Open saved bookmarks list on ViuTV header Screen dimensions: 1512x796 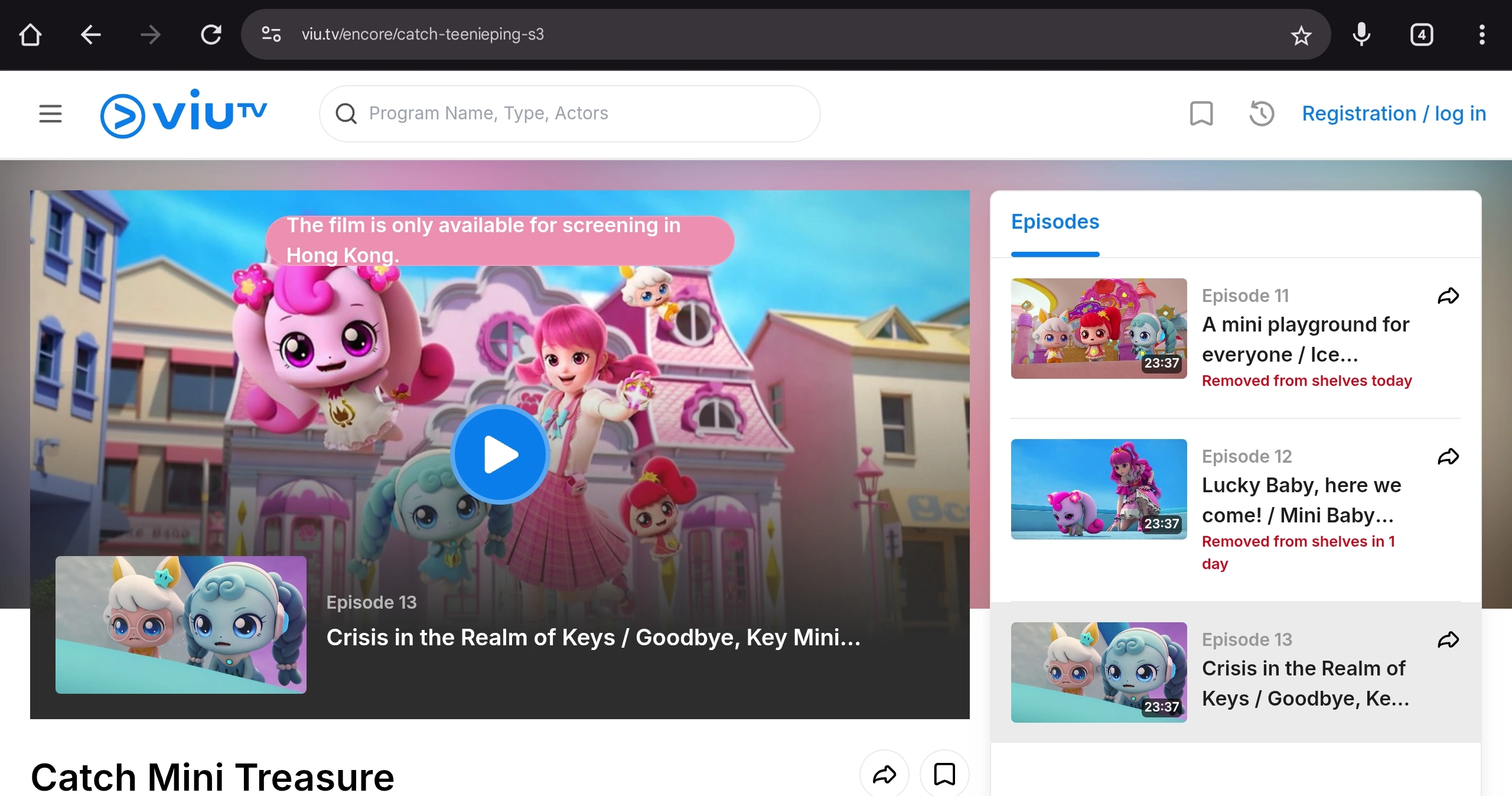(1201, 113)
